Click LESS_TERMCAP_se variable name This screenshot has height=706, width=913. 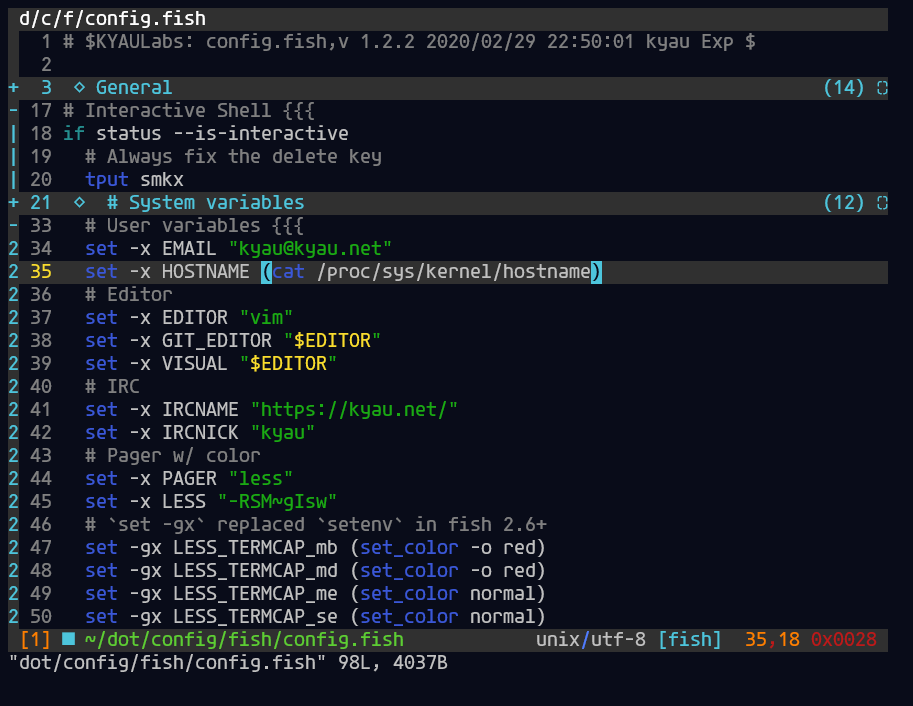(255, 616)
